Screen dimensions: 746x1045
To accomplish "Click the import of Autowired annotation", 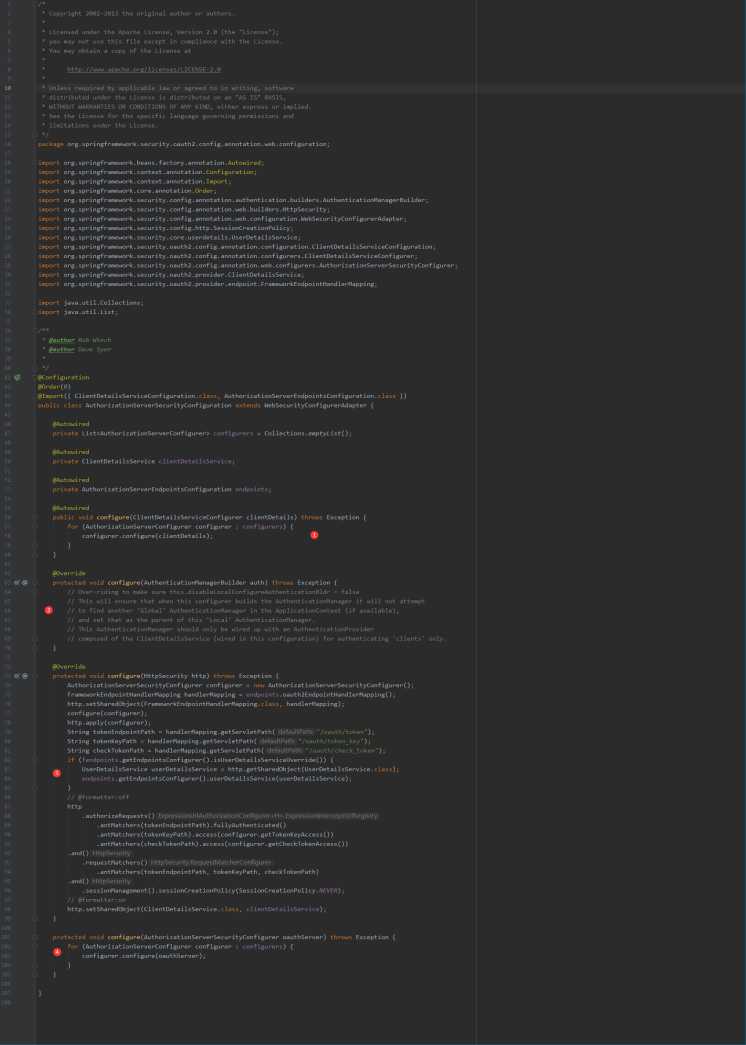I will coord(151,163).
